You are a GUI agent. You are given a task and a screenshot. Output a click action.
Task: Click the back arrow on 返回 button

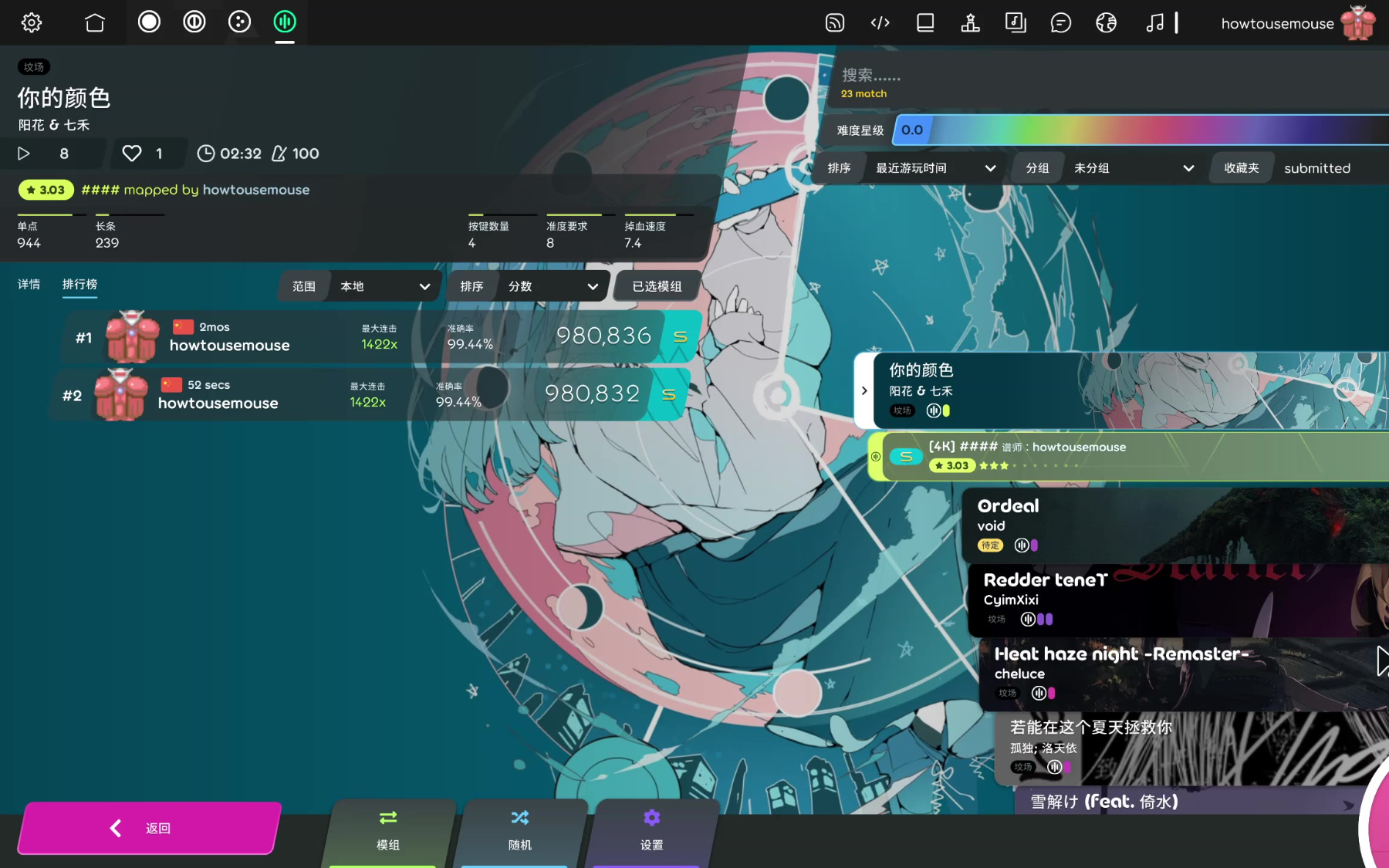[116, 828]
